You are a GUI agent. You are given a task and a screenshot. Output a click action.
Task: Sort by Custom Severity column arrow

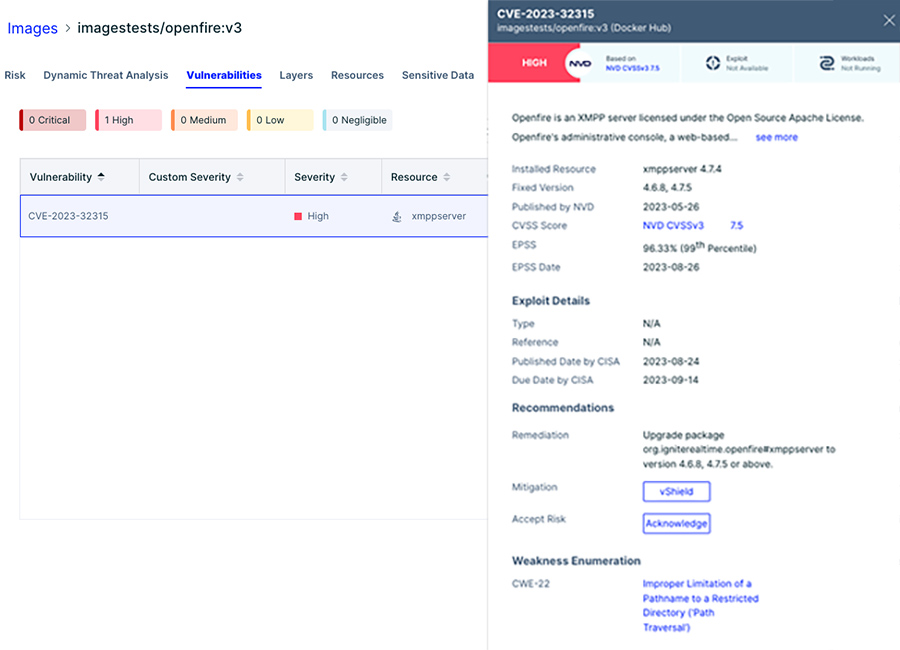[240, 177]
